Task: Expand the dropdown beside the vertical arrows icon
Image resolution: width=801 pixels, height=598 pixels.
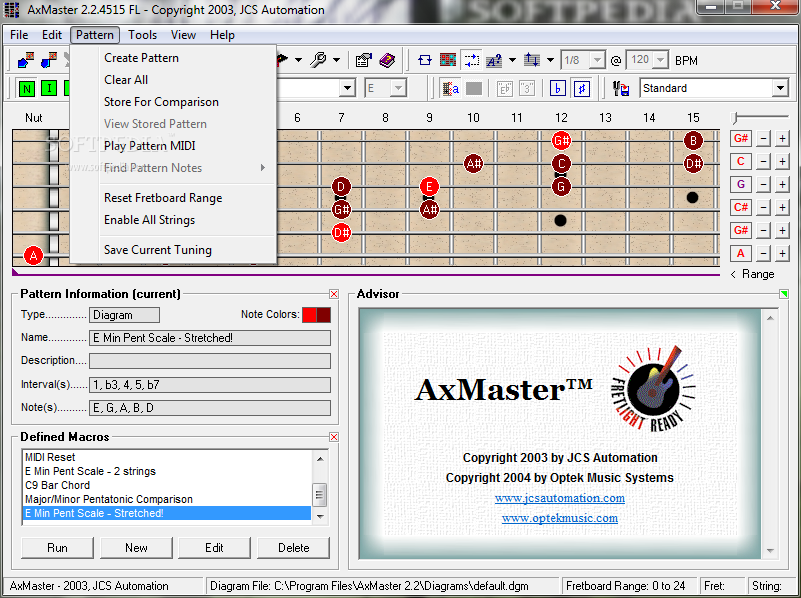Action: [x=550, y=60]
